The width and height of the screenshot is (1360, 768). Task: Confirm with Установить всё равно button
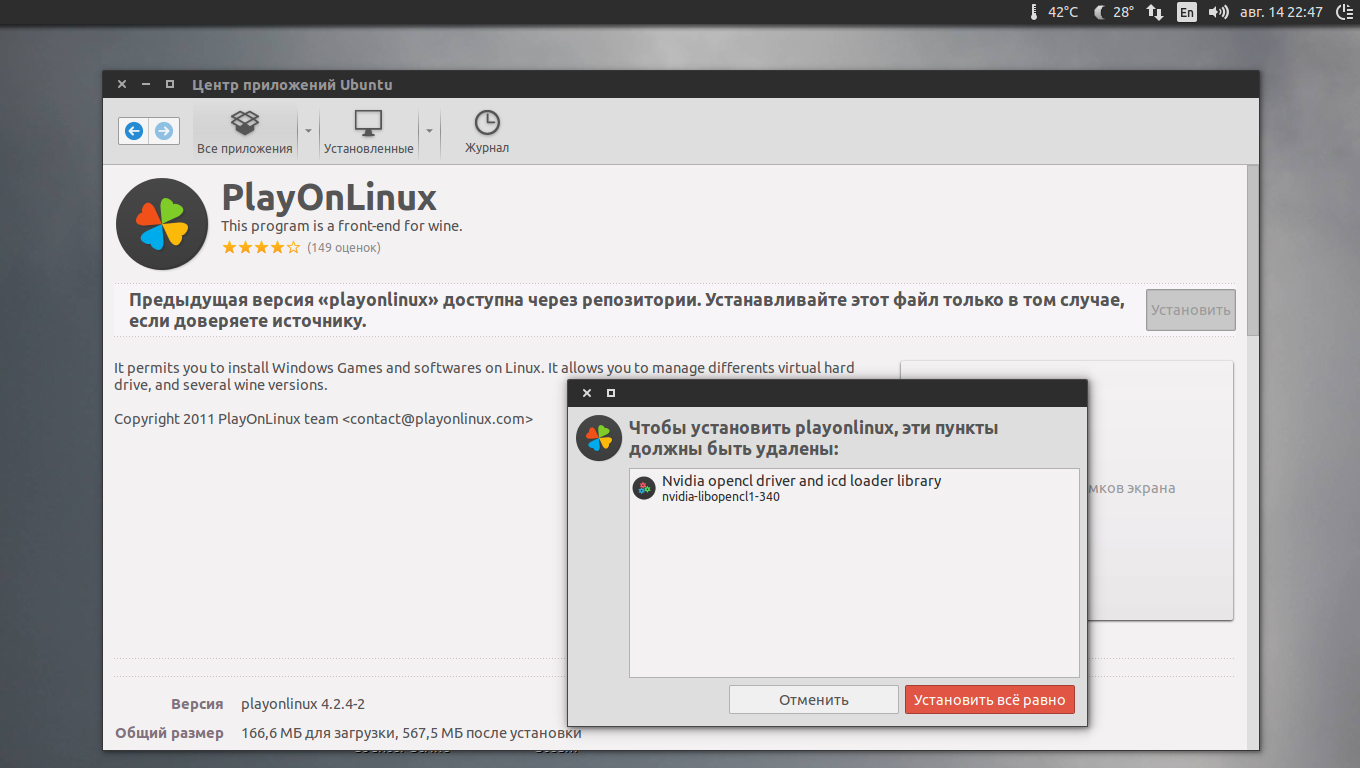point(989,700)
